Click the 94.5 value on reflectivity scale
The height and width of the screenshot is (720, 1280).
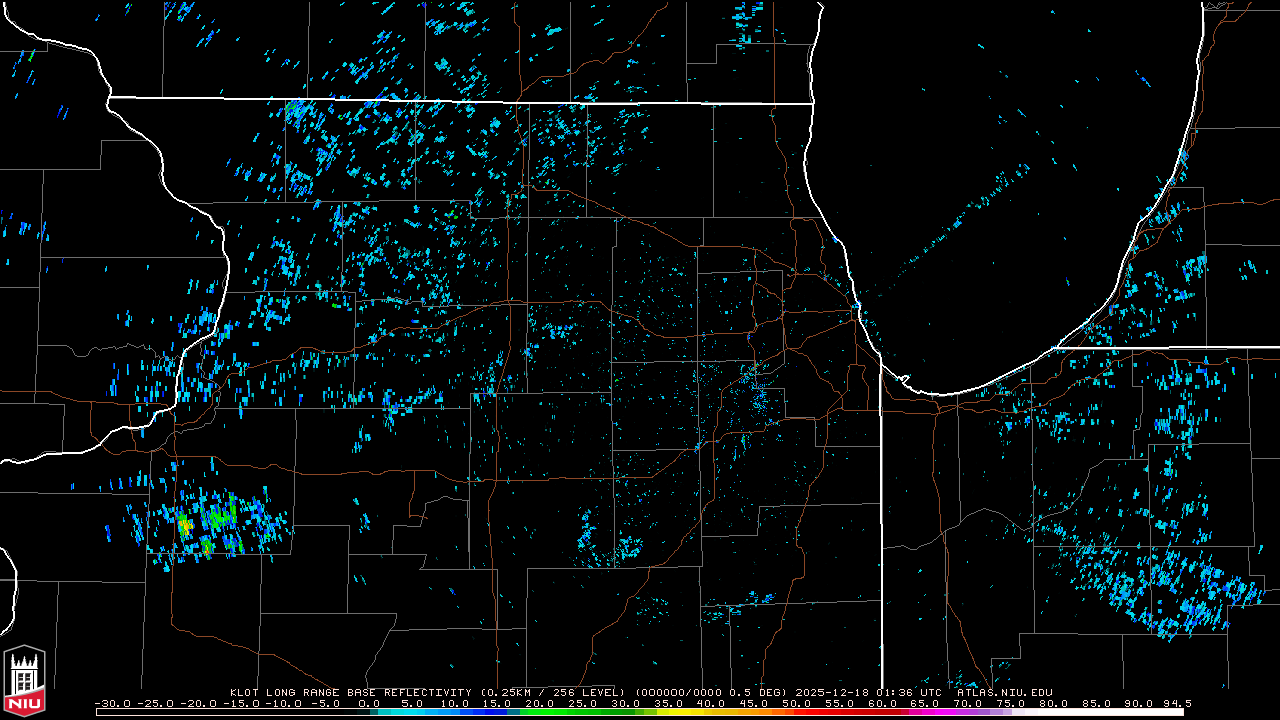pos(1176,704)
